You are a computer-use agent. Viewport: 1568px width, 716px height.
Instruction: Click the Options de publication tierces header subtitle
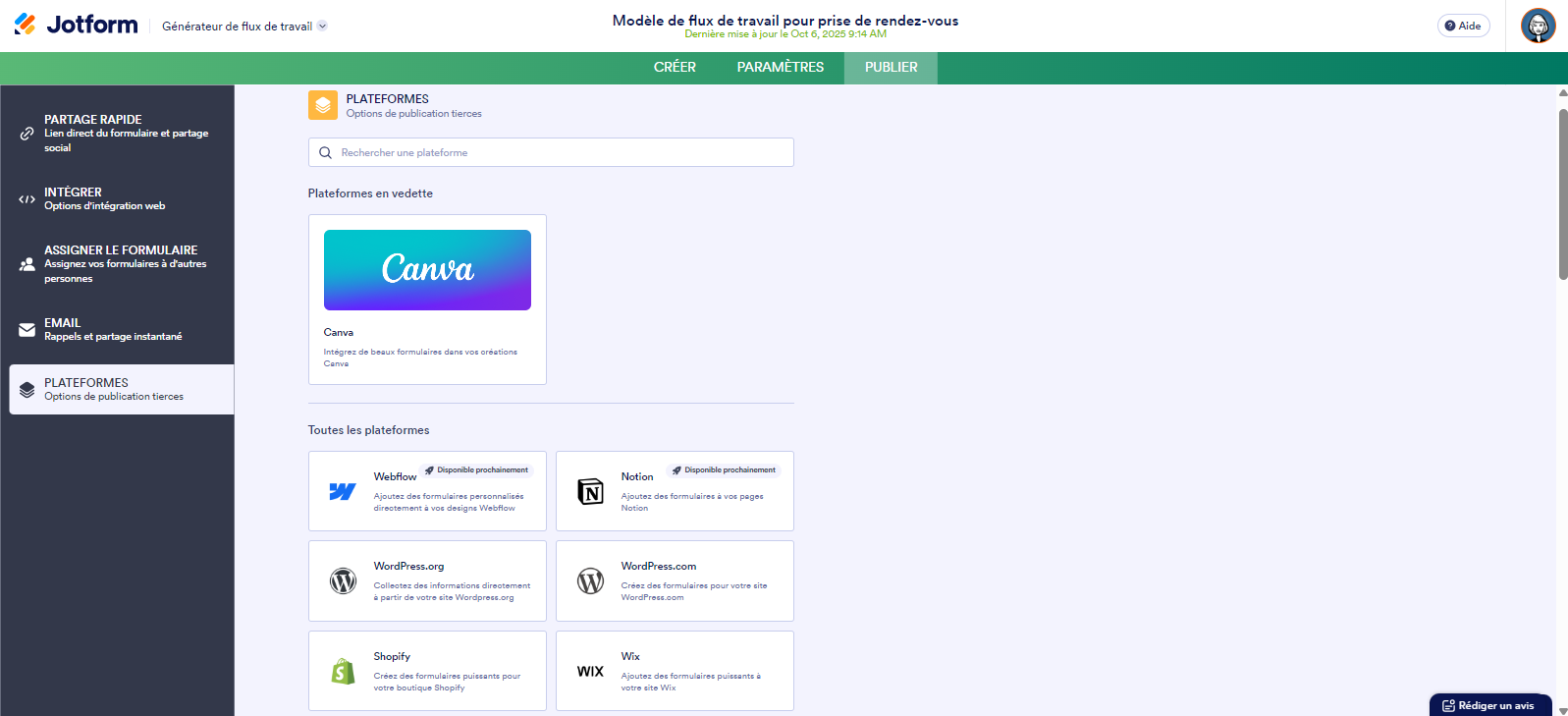click(x=413, y=114)
